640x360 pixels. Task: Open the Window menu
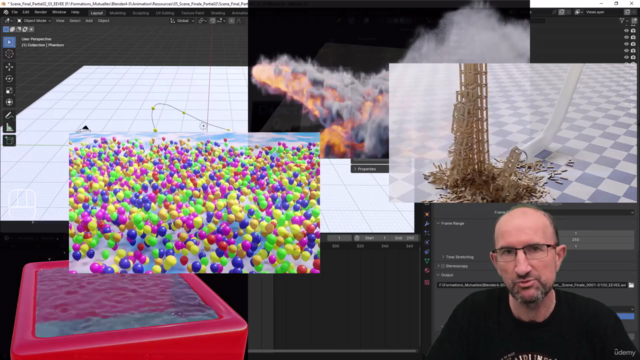59,12
